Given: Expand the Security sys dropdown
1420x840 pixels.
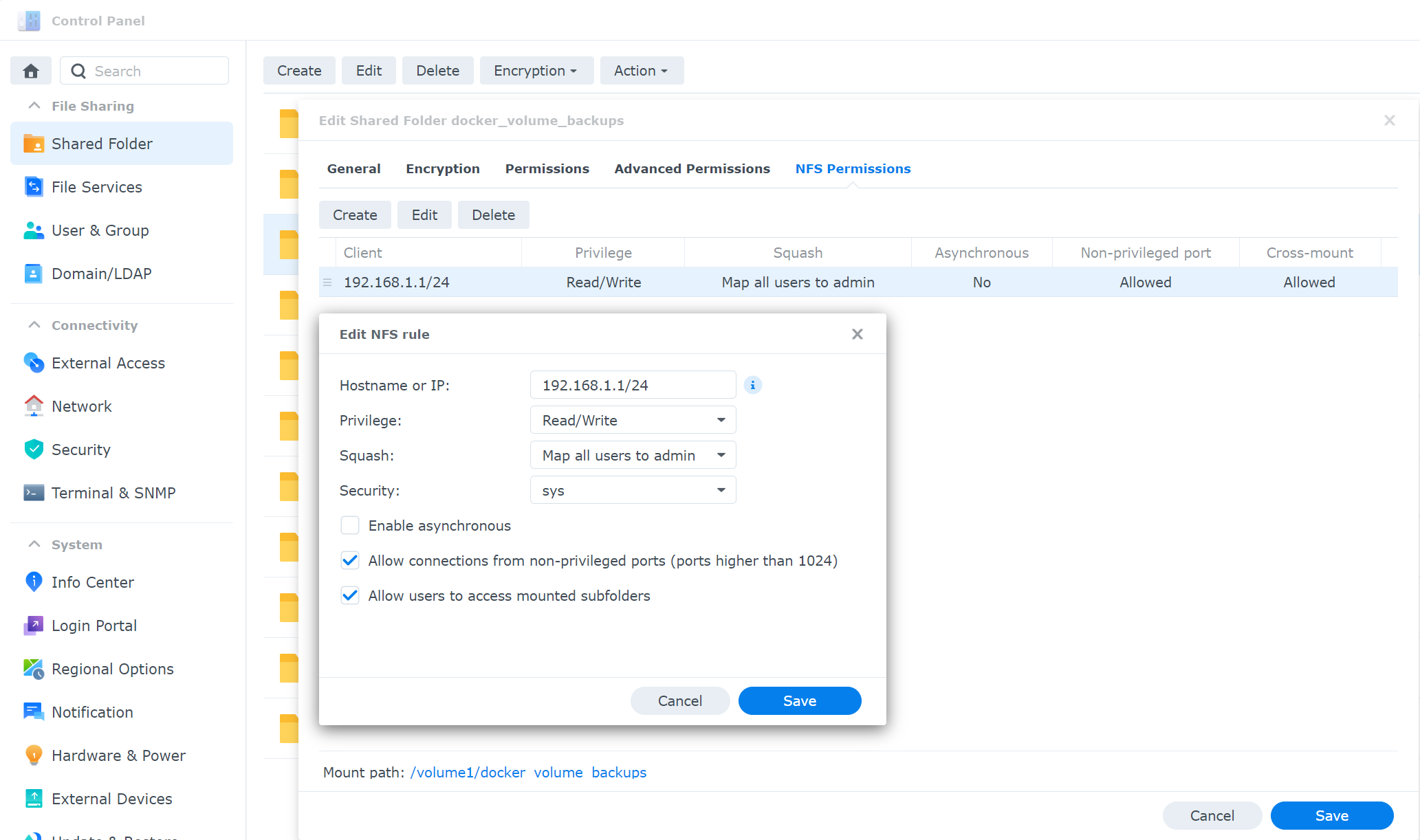Looking at the screenshot, I should pos(633,490).
